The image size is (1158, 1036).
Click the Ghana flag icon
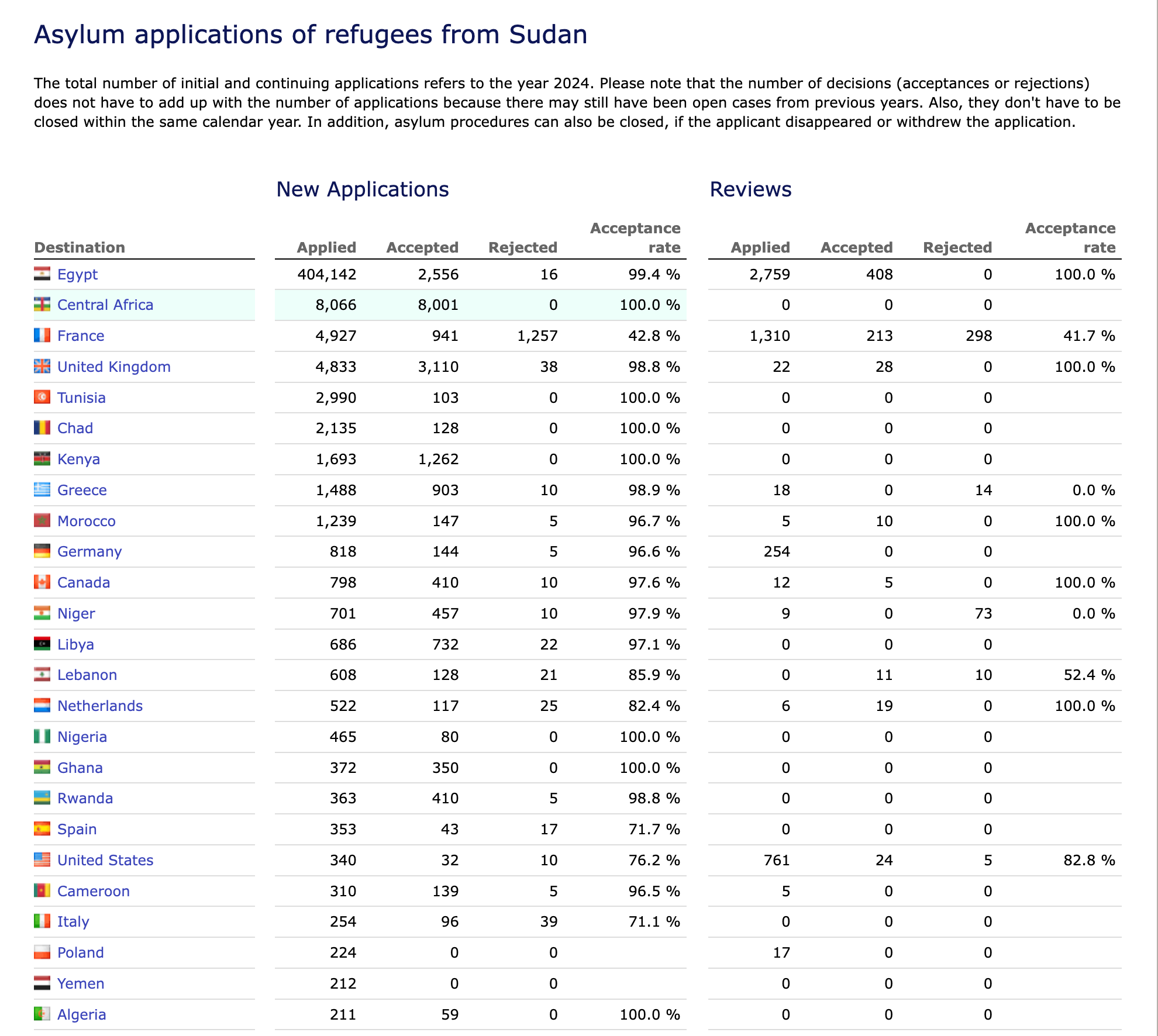tap(42, 768)
